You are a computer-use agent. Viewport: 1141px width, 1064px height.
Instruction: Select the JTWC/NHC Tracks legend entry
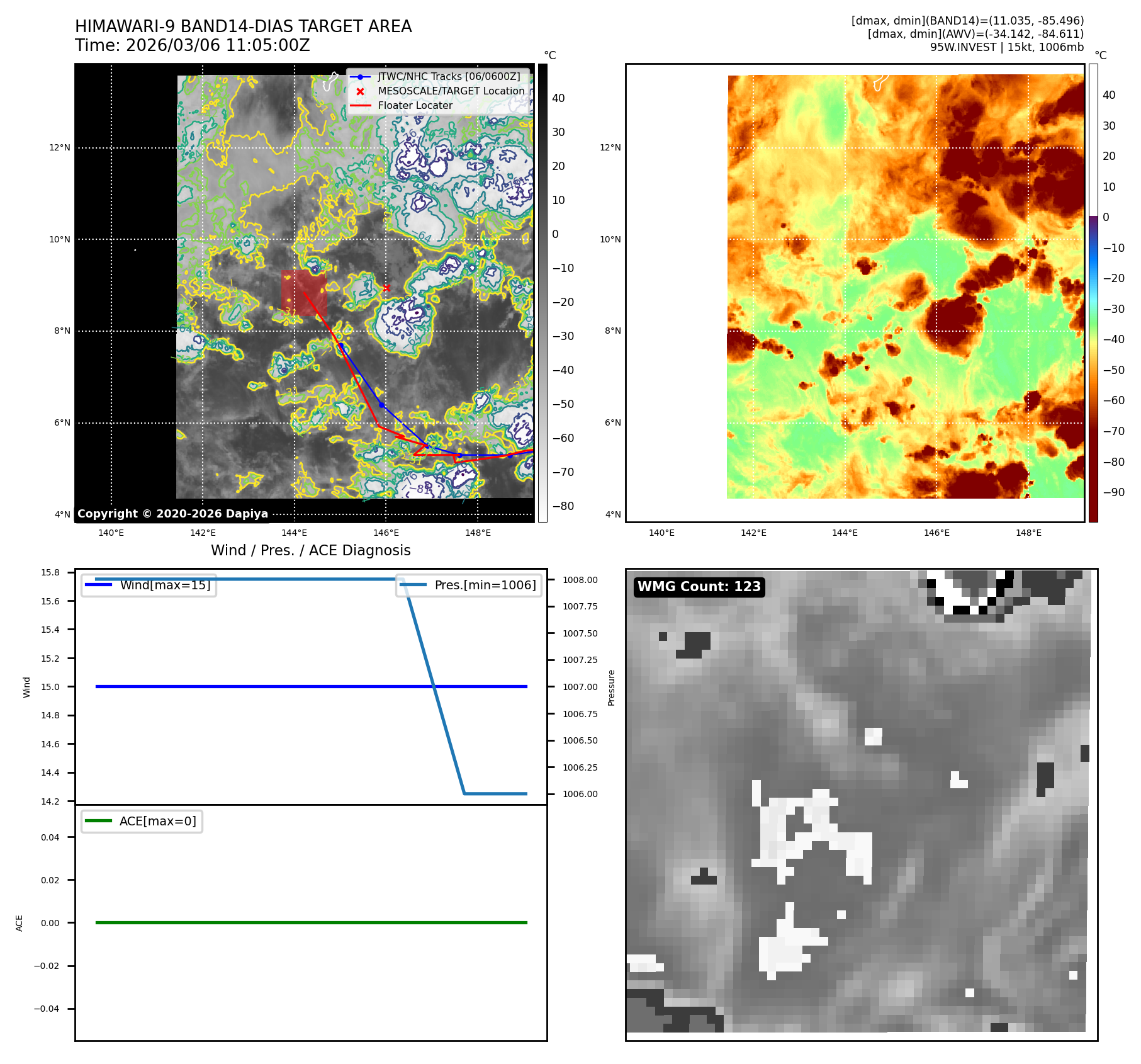pyautogui.click(x=449, y=77)
